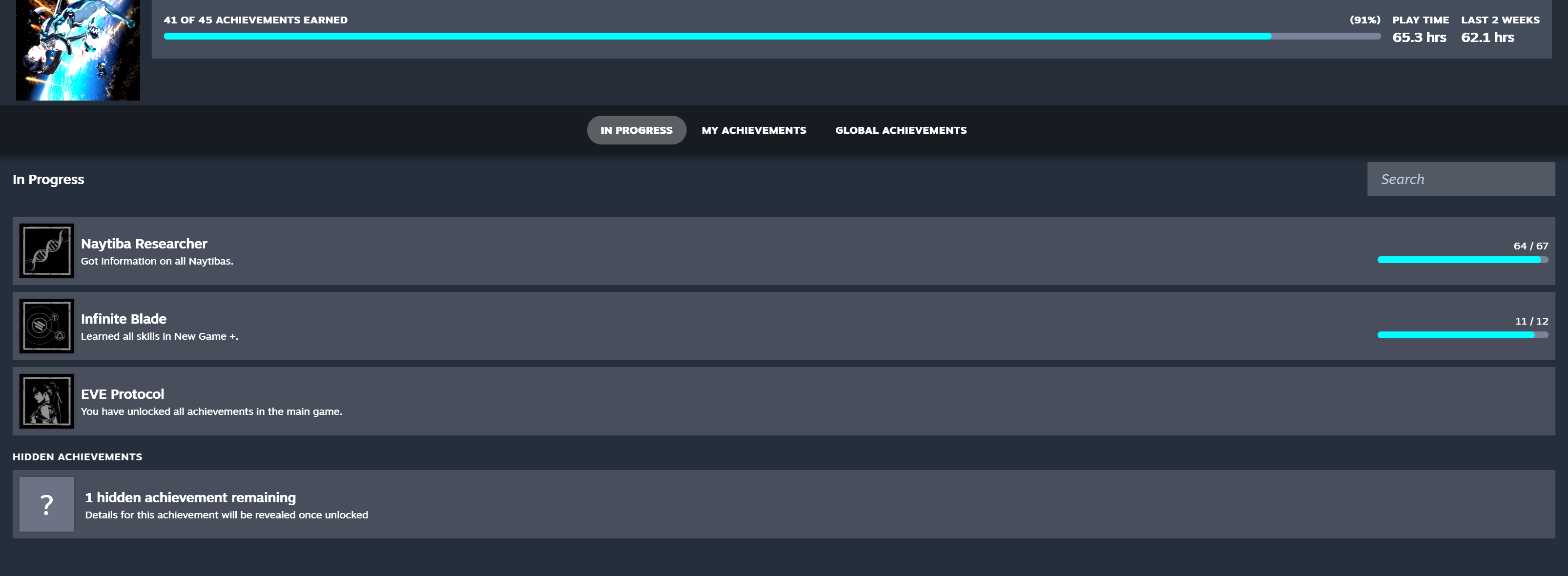Click the Infinite Blade achievement icon
The image size is (1568, 576).
pos(46,326)
